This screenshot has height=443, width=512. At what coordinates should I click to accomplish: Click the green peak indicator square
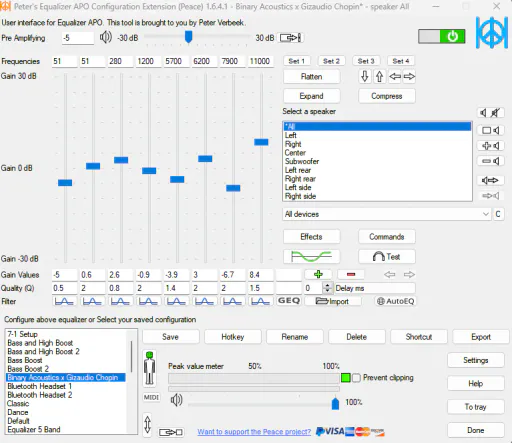[346, 378]
